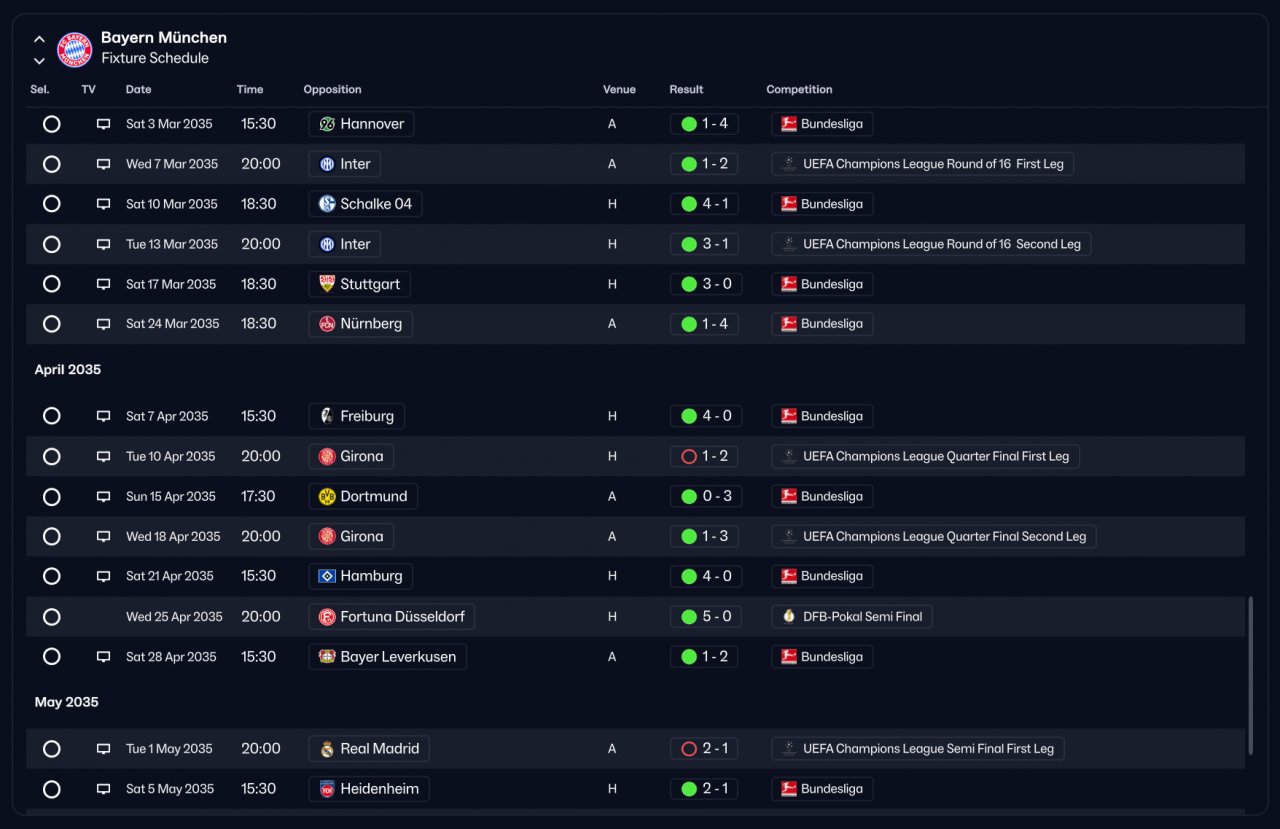Screen dimensions: 1280x829
Task: Sort by the Competition column header
Action: [799, 89]
